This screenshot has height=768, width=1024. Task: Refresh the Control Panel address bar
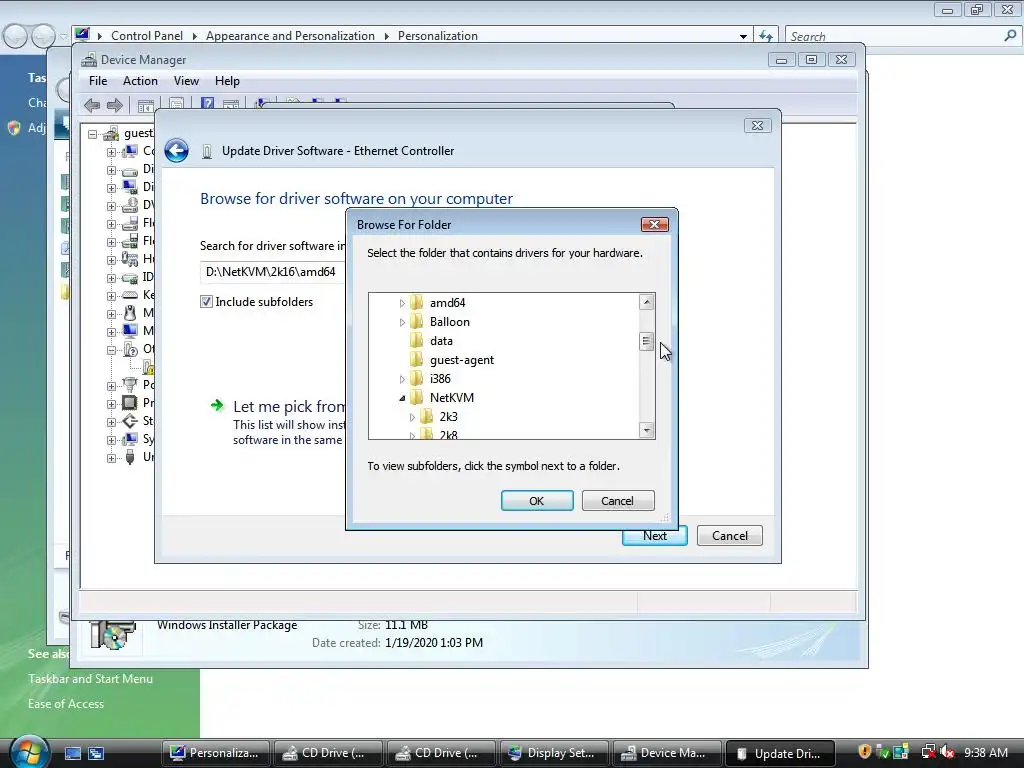click(x=765, y=36)
